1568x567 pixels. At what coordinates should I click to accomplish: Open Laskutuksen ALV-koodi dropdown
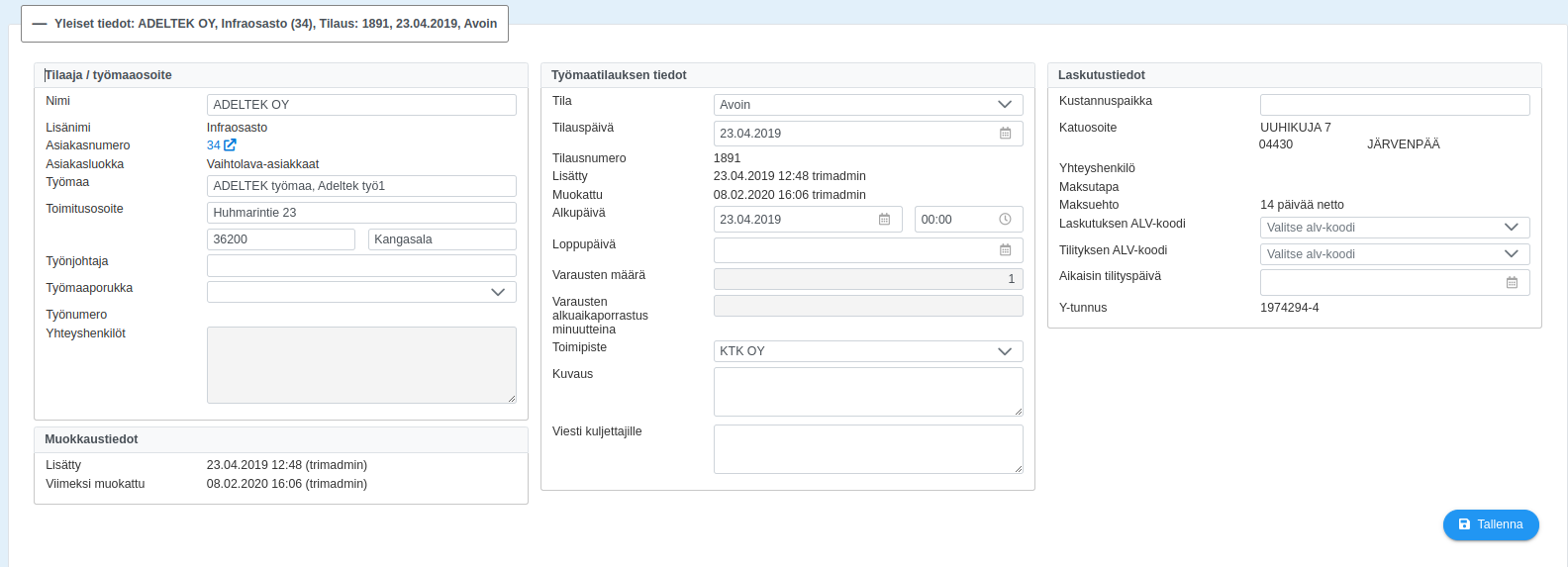1395,228
